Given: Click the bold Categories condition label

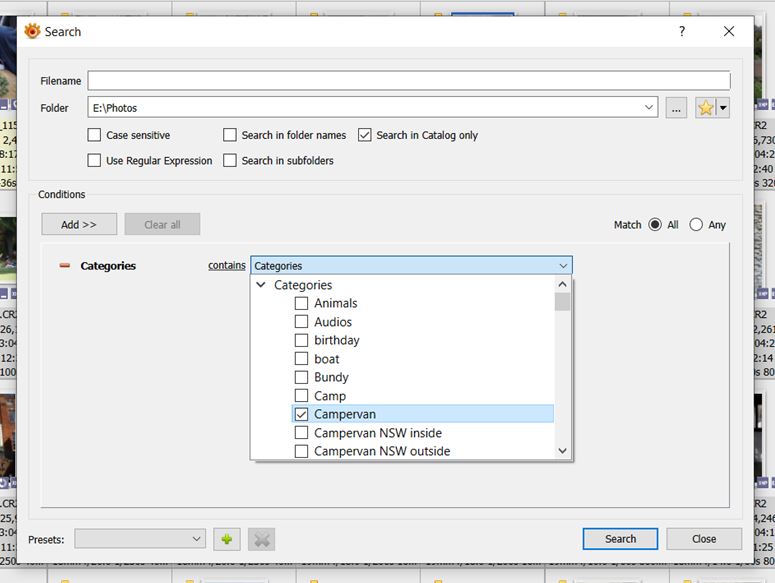Looking at the screenshot, I should (108, 266).
